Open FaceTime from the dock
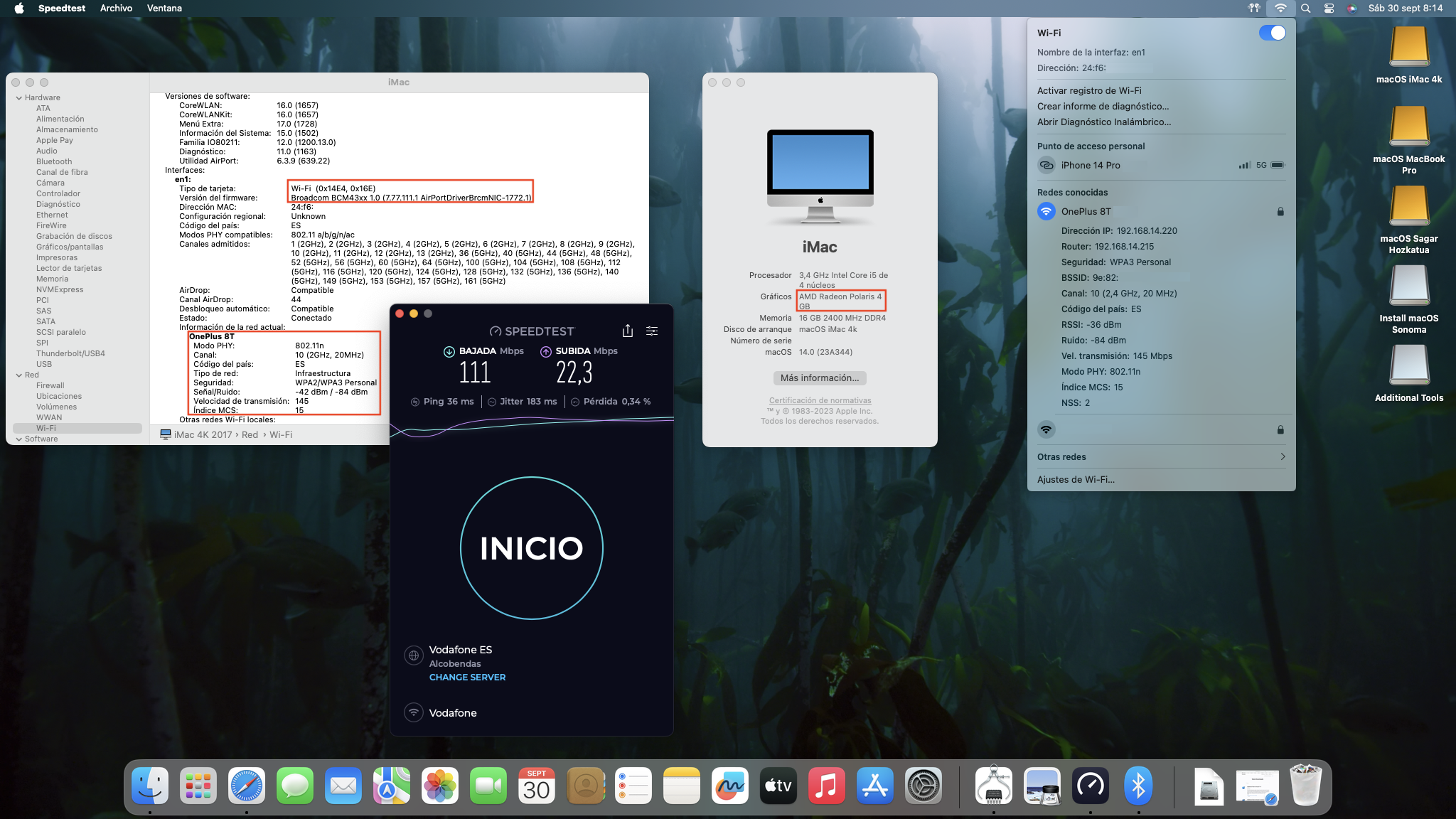Viewport: 1456px width, 819px height. point(488,786)
